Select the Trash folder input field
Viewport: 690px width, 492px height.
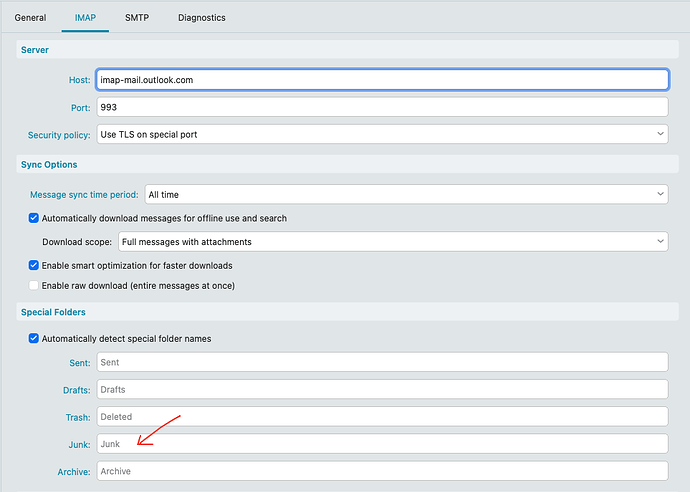click(381, 416)
